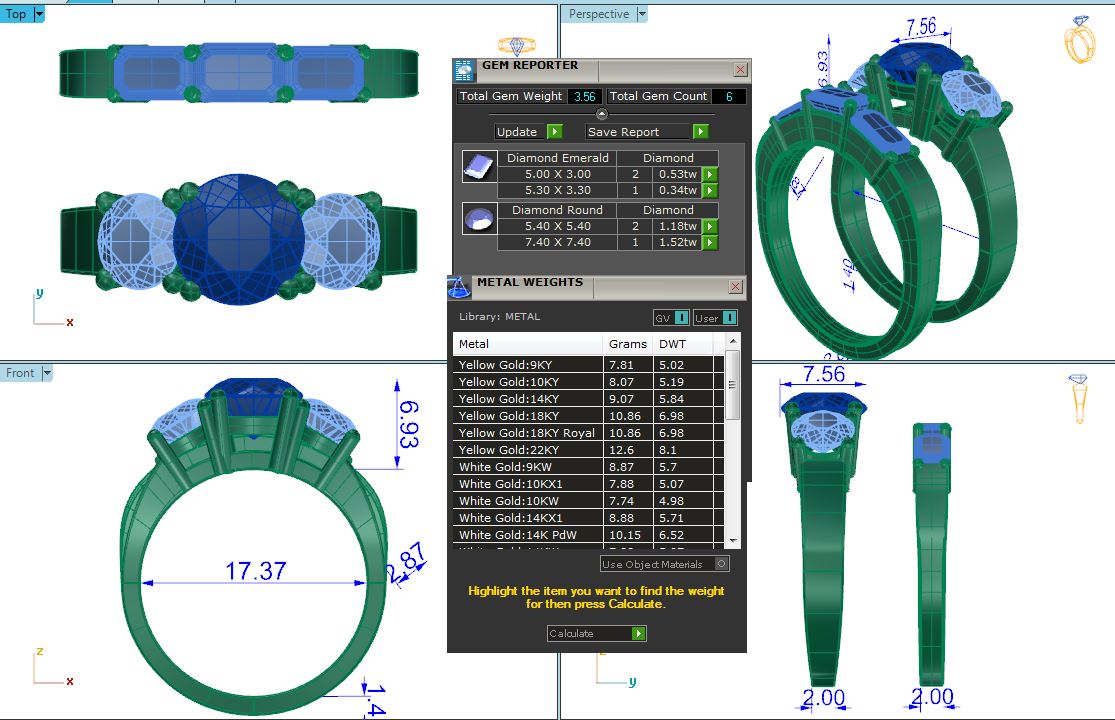Open the Top viewport dropdown arrow
The height and width of the screenshot is (720, 1115).
[x=39, y=14]
